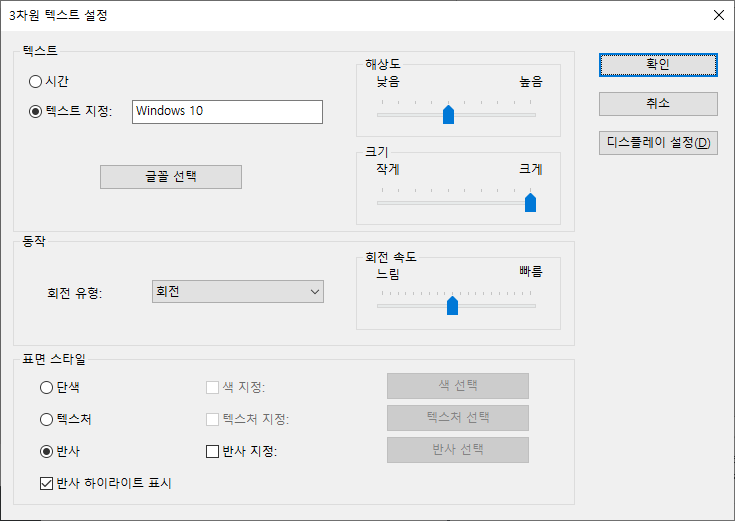Open the 글꼴 선택 font dialog

(x=171, y=177)
